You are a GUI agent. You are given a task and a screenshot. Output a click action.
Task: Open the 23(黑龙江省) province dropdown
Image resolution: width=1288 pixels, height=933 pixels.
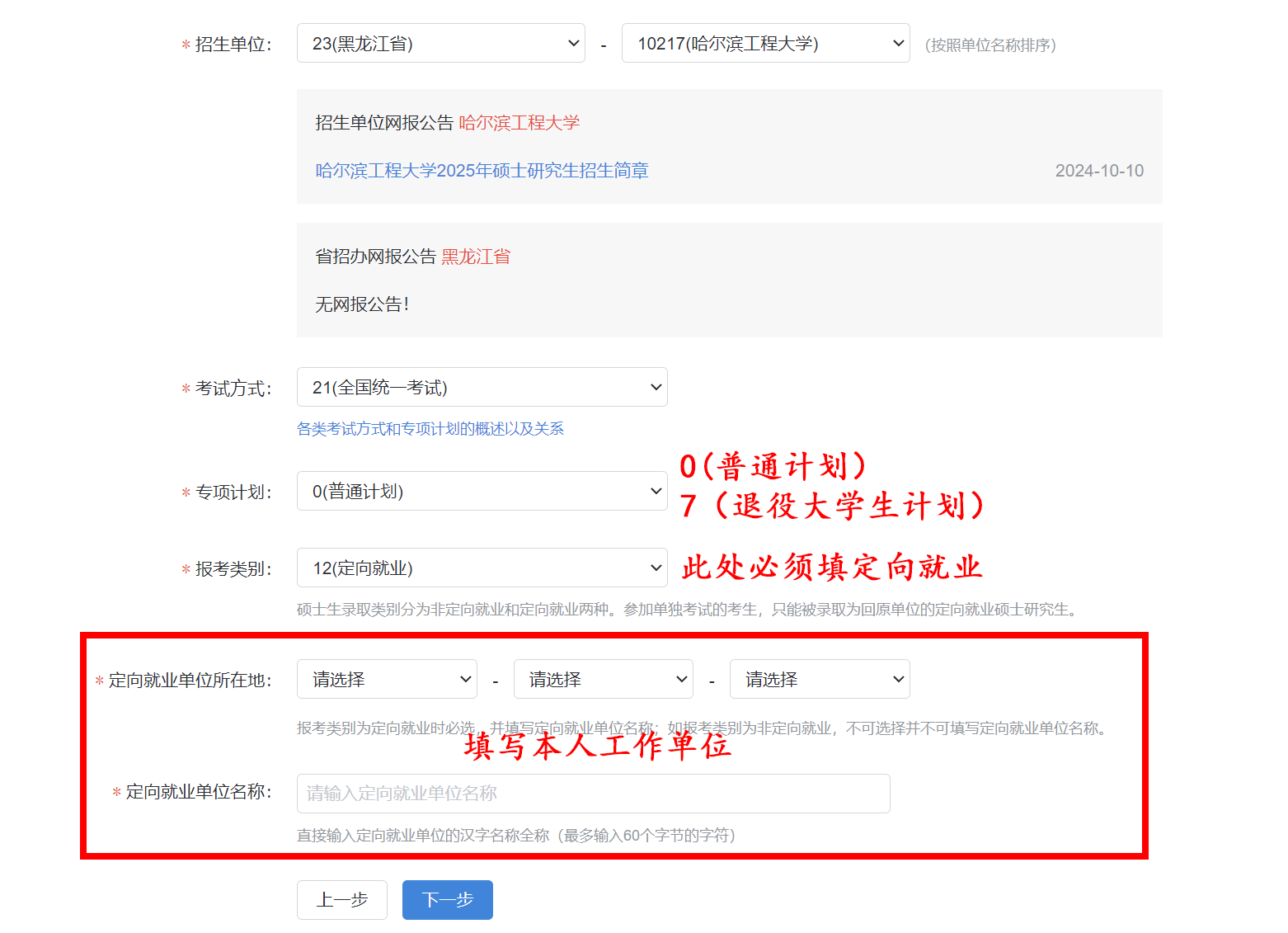coord(440,44)
